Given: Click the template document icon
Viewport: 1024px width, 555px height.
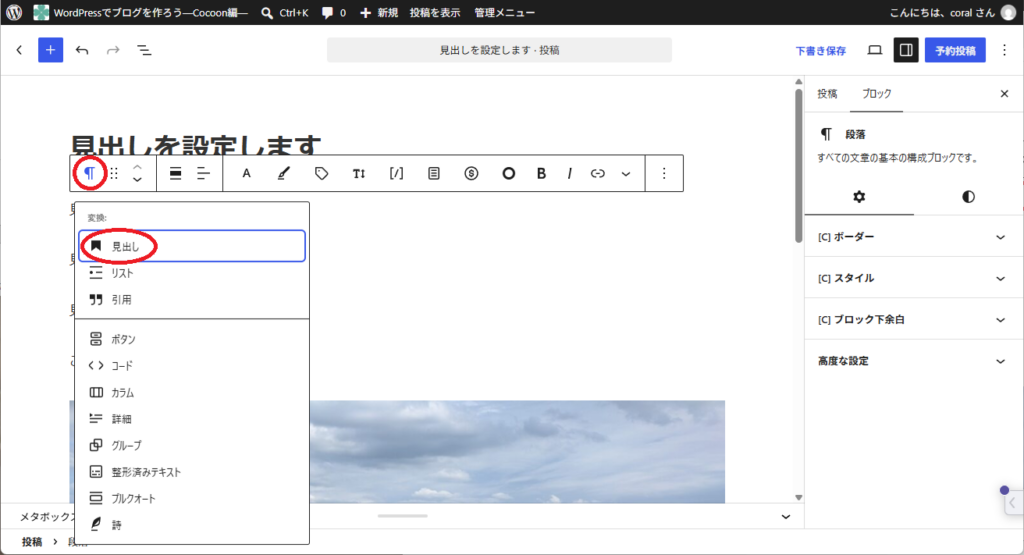Looking at the screenshot, I should click(434, 173).
